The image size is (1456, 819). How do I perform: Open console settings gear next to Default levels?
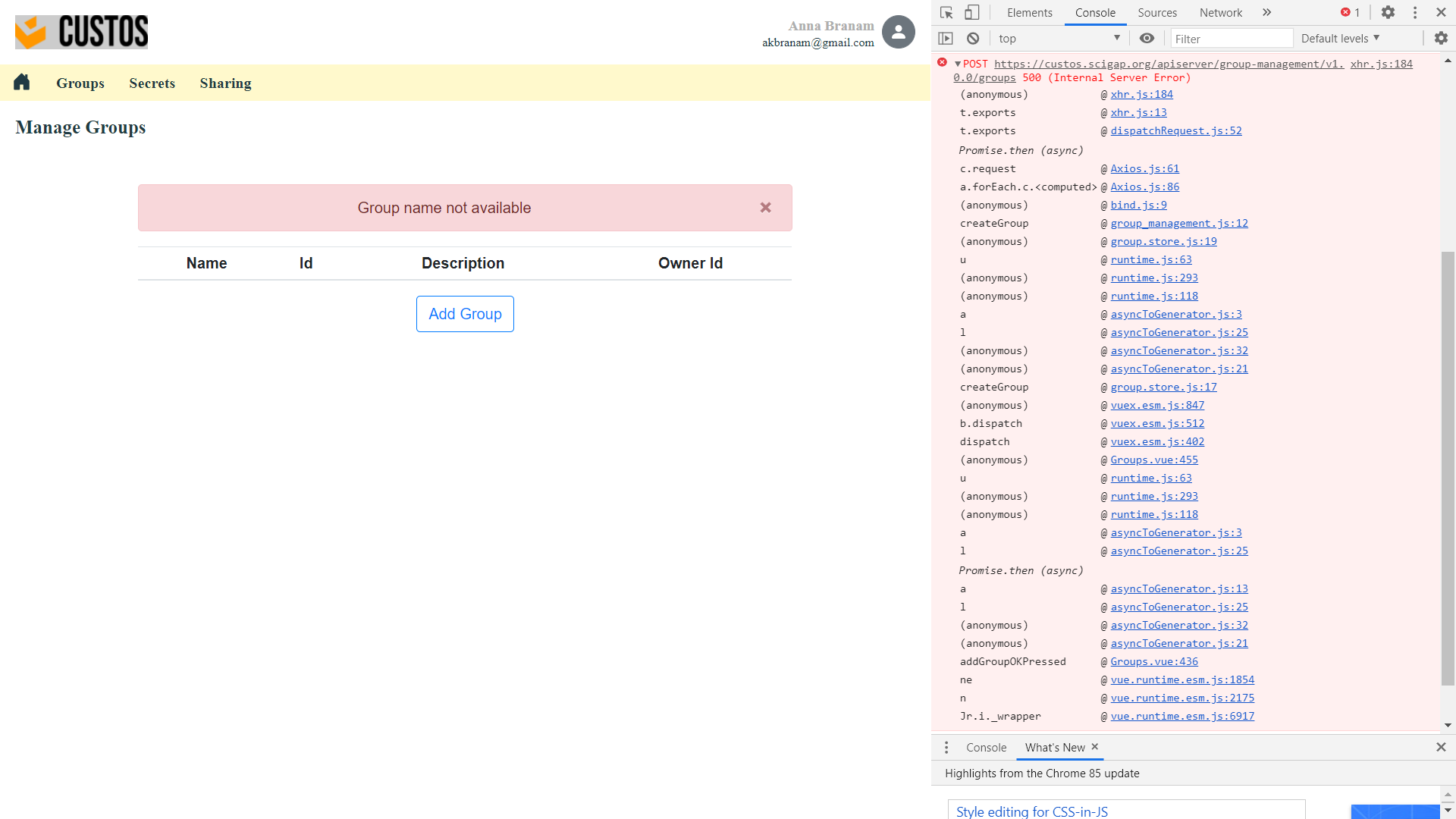pos(1441,39)
